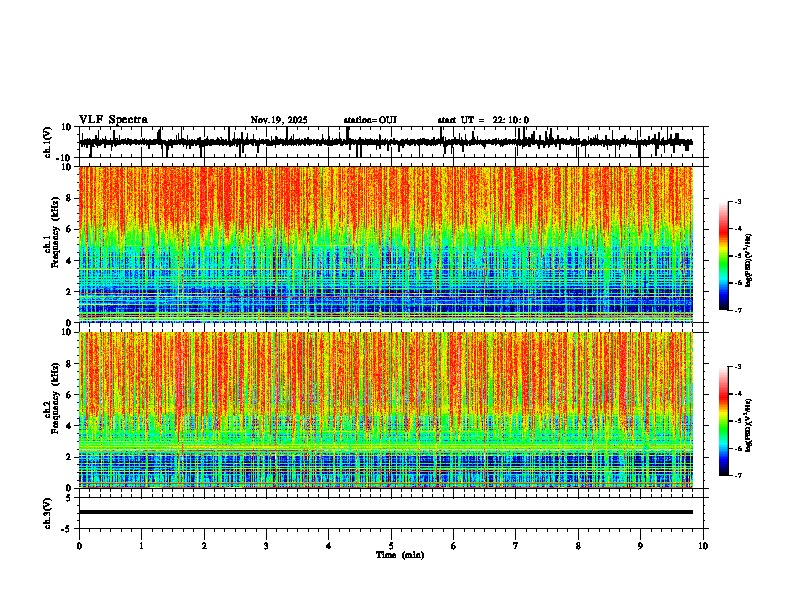Click tick label '3' on the Time axis
This screenshot has height=612, width=792.
tap(266, 546)
